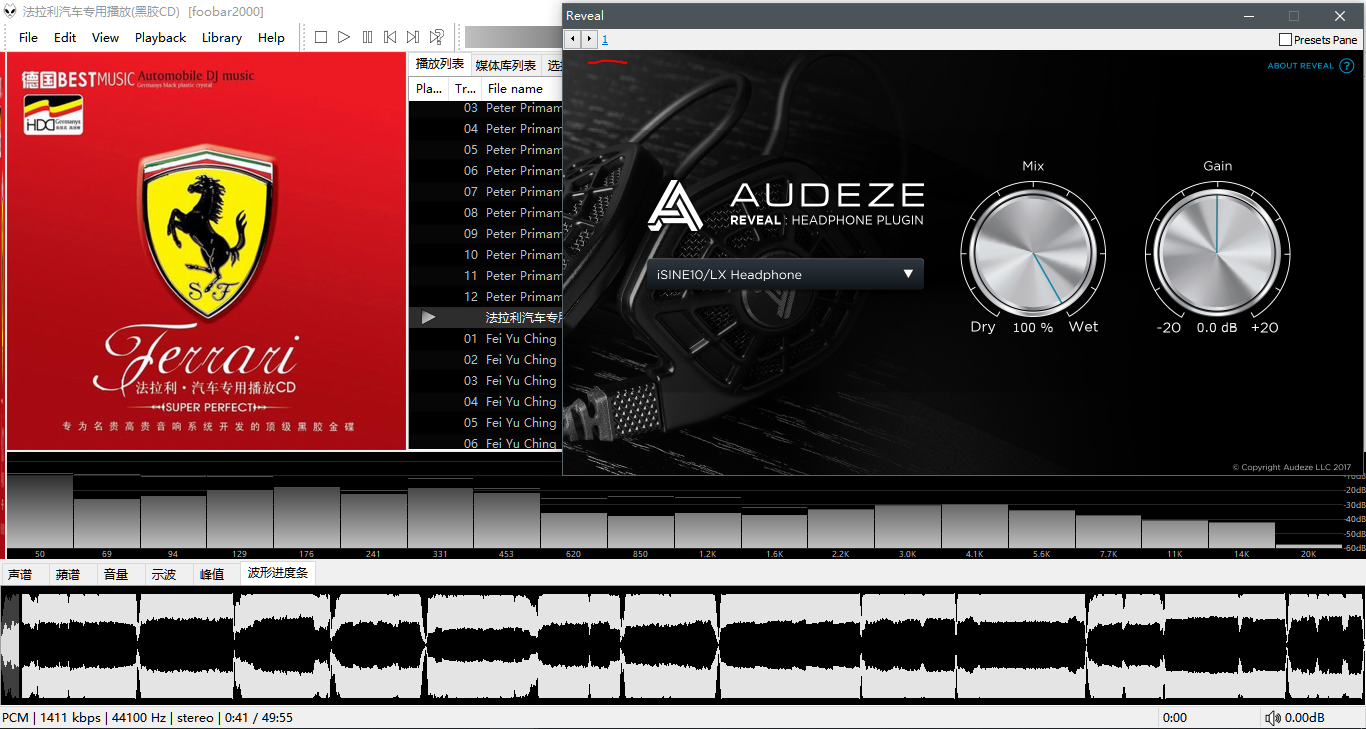This screenshot has width=1366, height=729.
Task: Pause the current track
Action: pyautogui.click(x=367, y=37)
